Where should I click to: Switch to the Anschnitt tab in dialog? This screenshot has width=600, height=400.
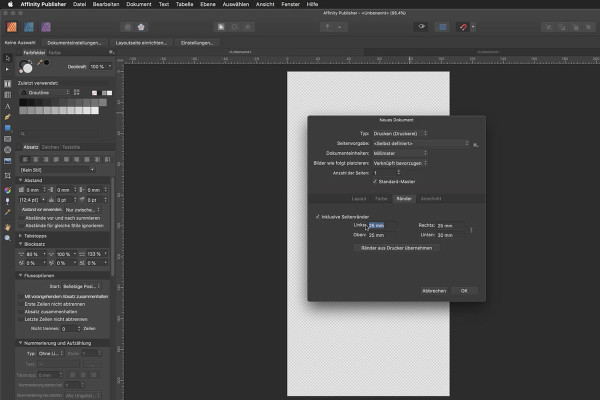tap(431, 199)
